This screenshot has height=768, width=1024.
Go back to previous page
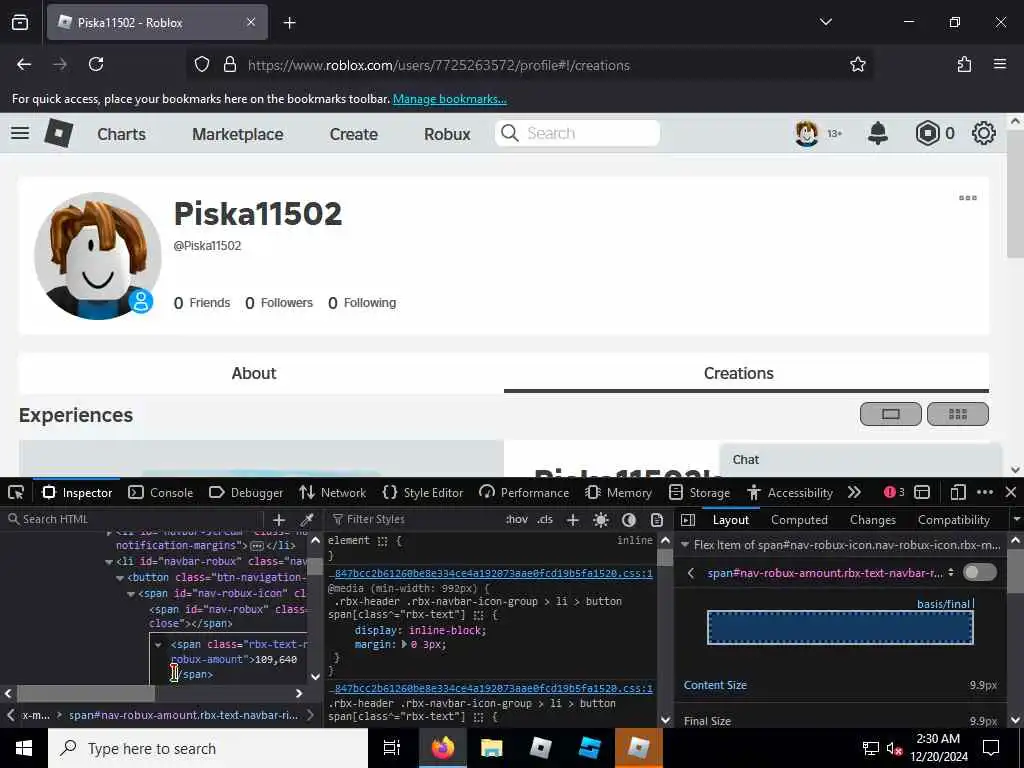tap(24, 64)
